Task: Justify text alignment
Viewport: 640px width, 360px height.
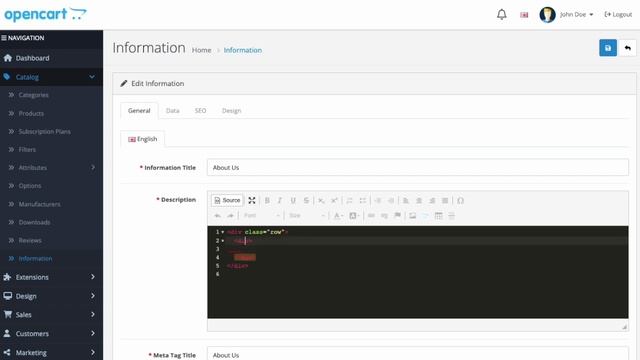Action: [x=445, y=200]
